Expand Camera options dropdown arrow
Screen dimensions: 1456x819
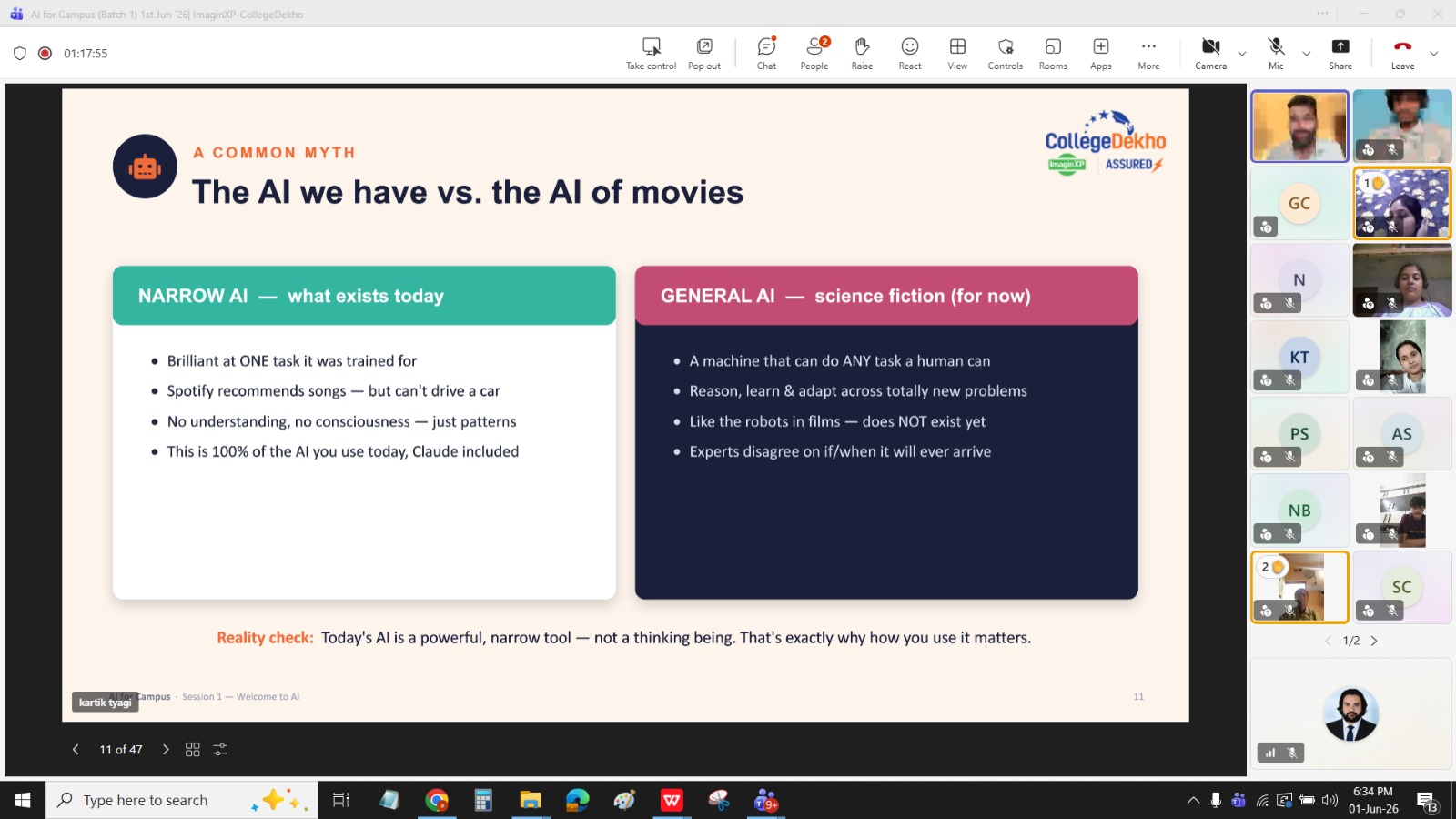coord(1242,54)
